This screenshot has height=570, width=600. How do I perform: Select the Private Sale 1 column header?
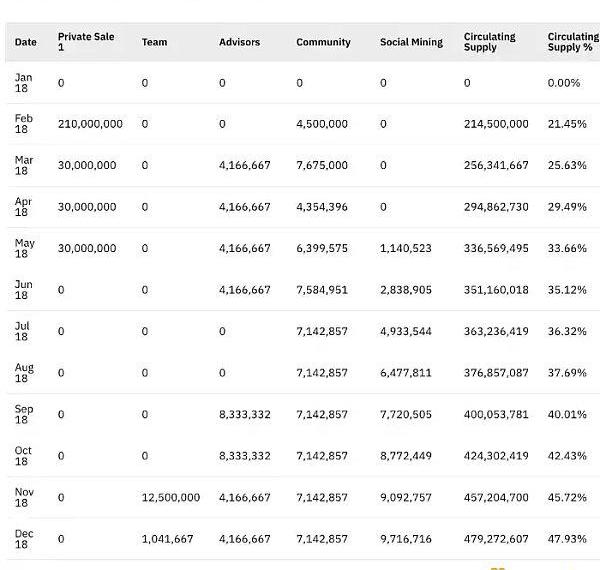86,42
